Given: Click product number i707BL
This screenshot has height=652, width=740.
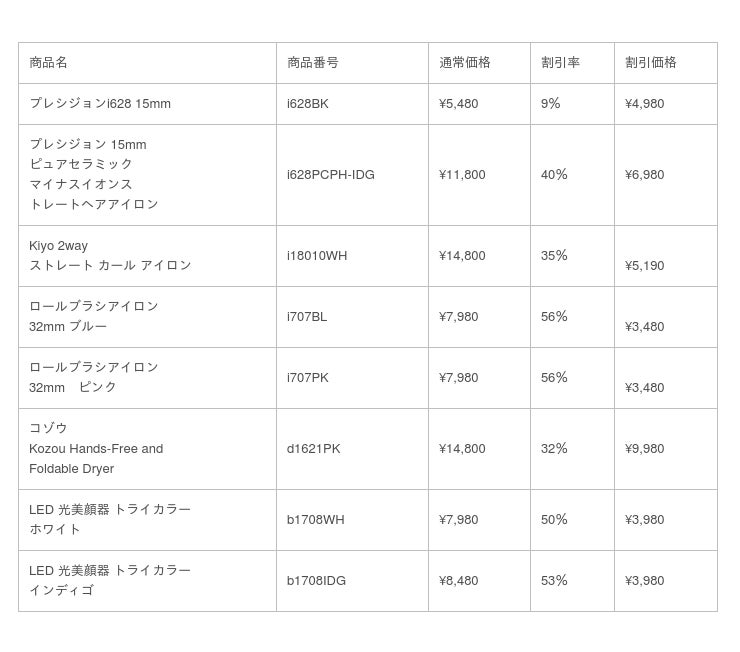Looking at the screenshot, I should (x=307, y=317).
